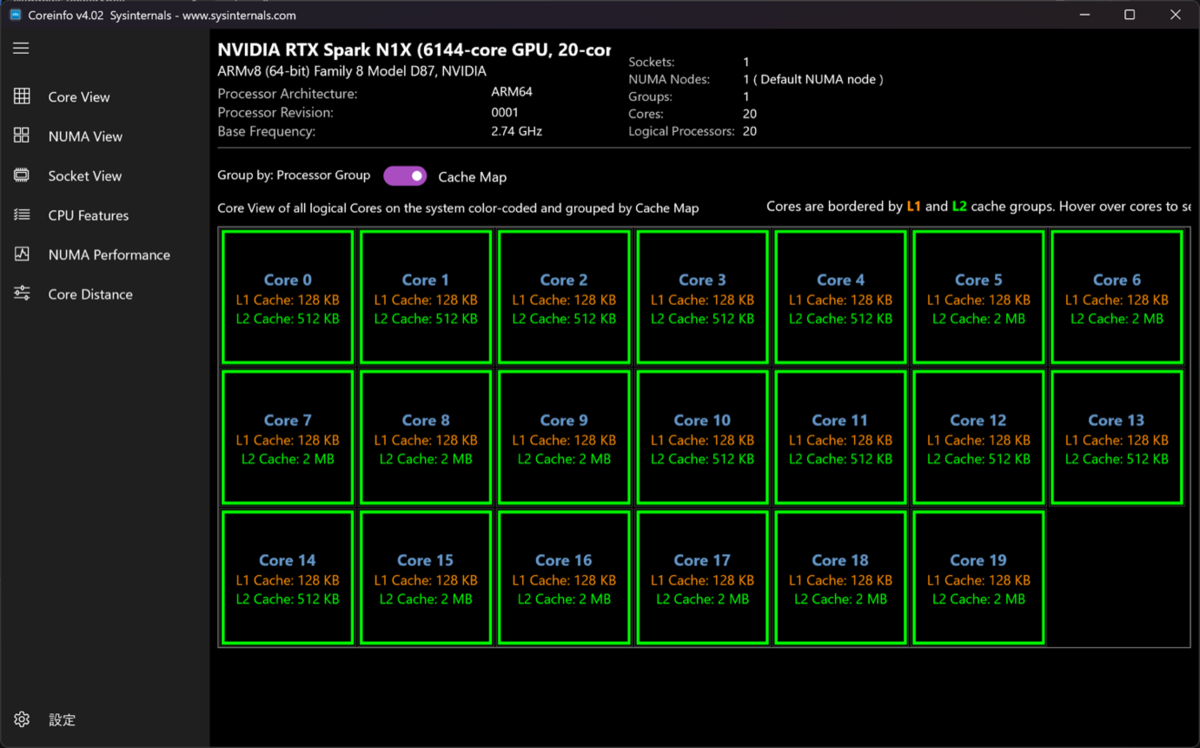The image size is (1200, 748).
Task: Switch to NUMA View
Action: pyautogui.click(x=105, y=136)
